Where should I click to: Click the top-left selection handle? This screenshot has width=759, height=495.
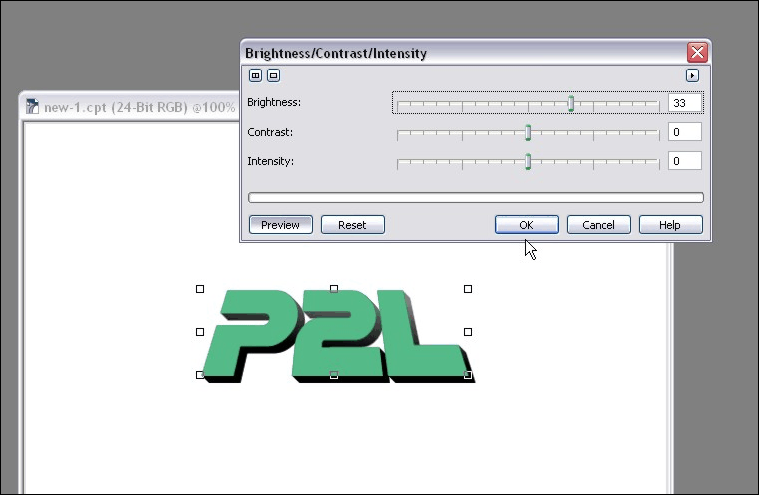point(200,289)
